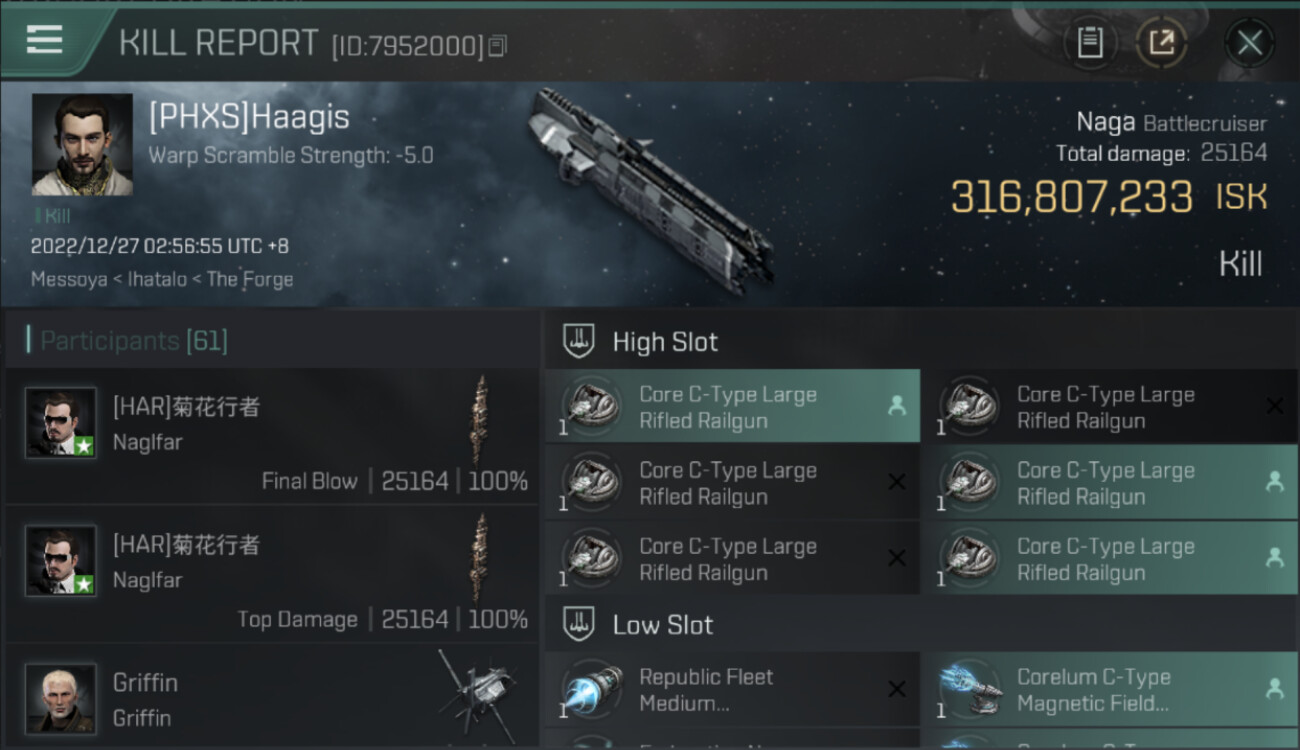Viewport: 1300px width, 750px height.
Task: Open Participants [61] list header
Action: tap(134, 341)
